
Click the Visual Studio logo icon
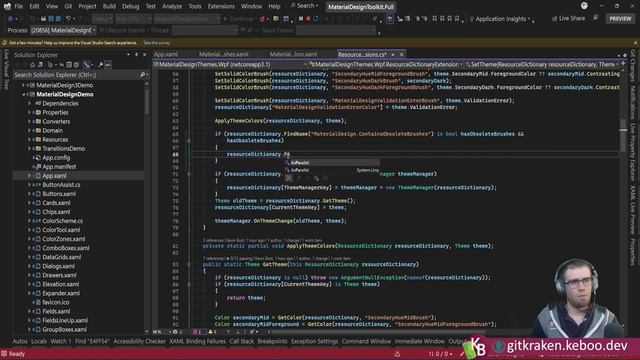[7, 6]
